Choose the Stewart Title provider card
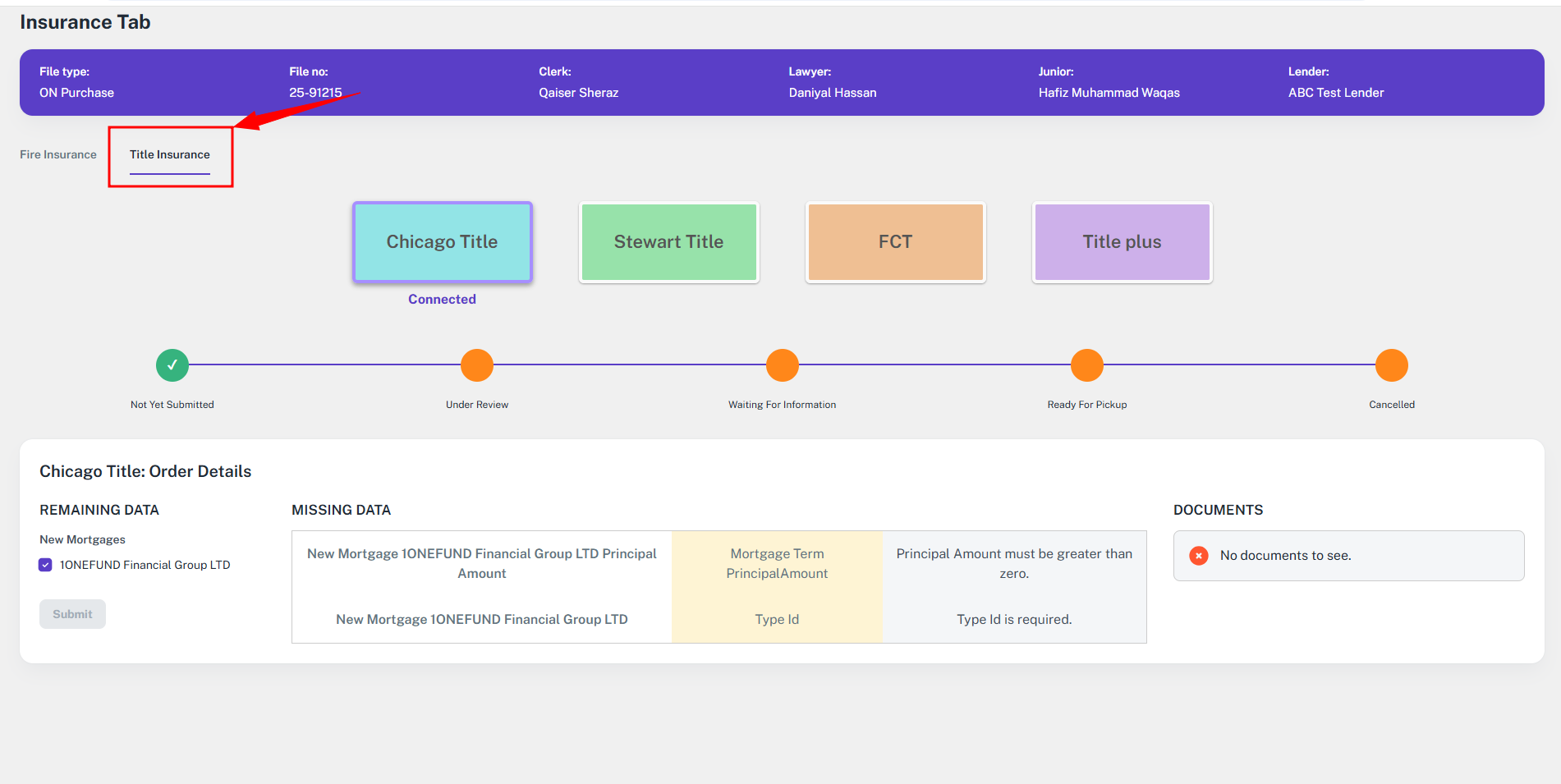This screenshot has height=784, width=1561. 668,242
